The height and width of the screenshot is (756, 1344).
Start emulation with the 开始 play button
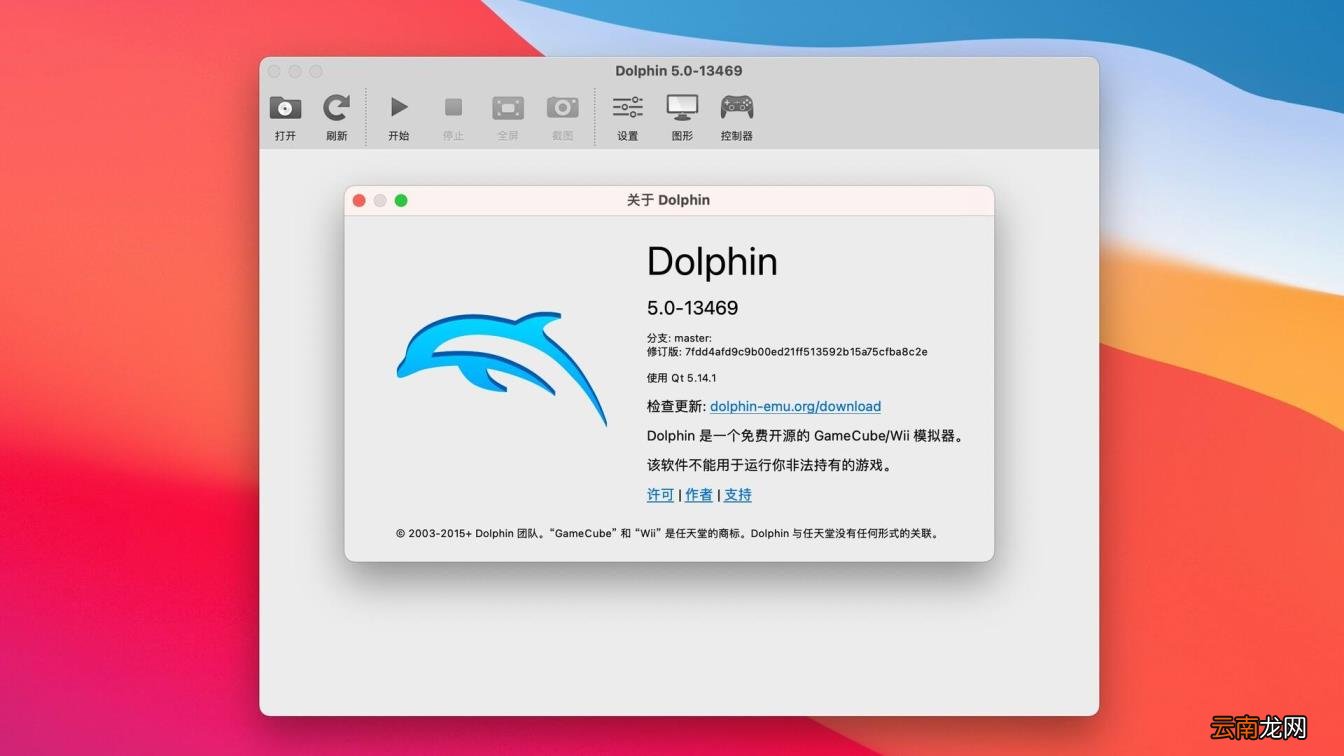[399, 107]
